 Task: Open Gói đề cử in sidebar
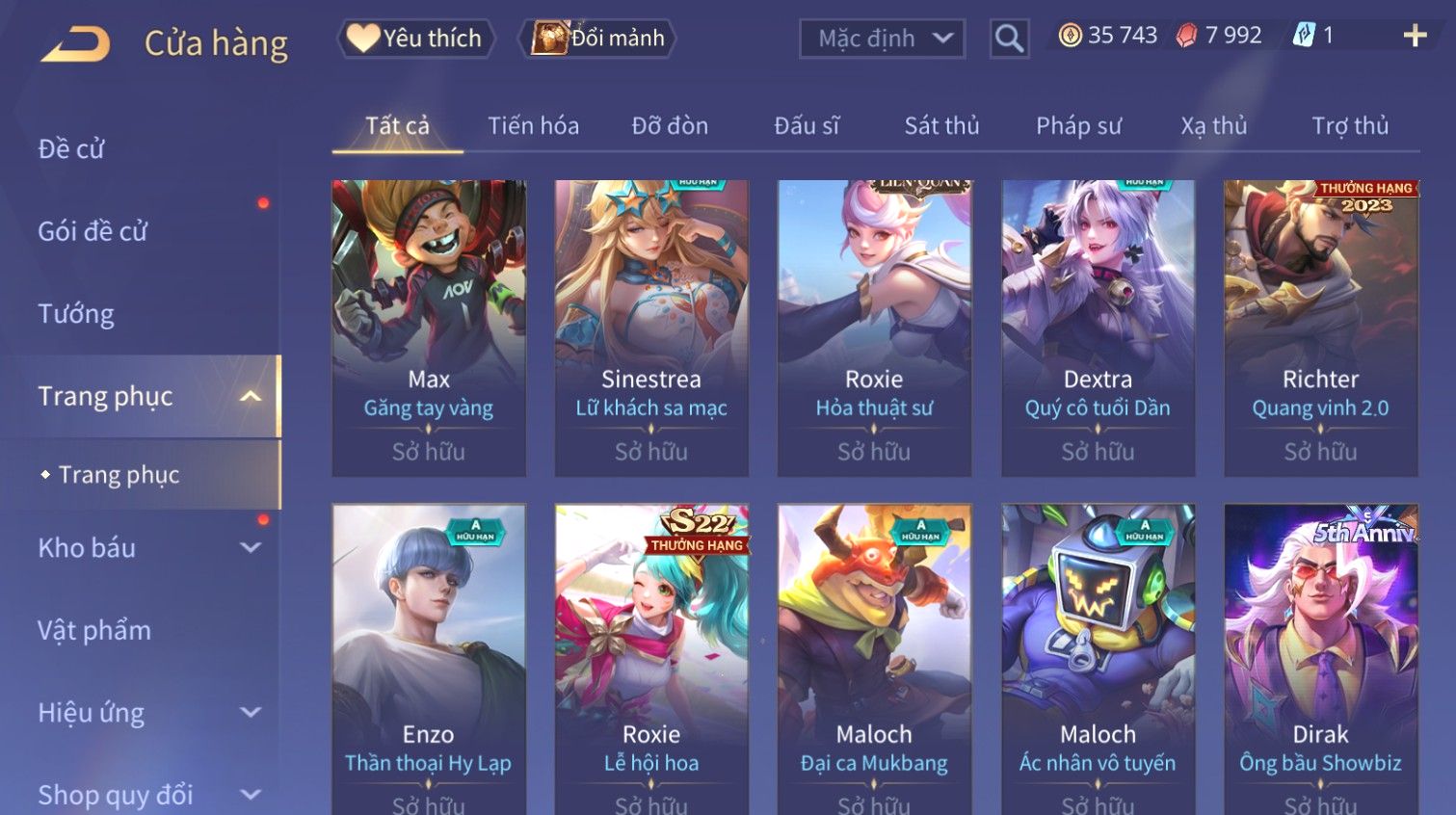point(93,231)
